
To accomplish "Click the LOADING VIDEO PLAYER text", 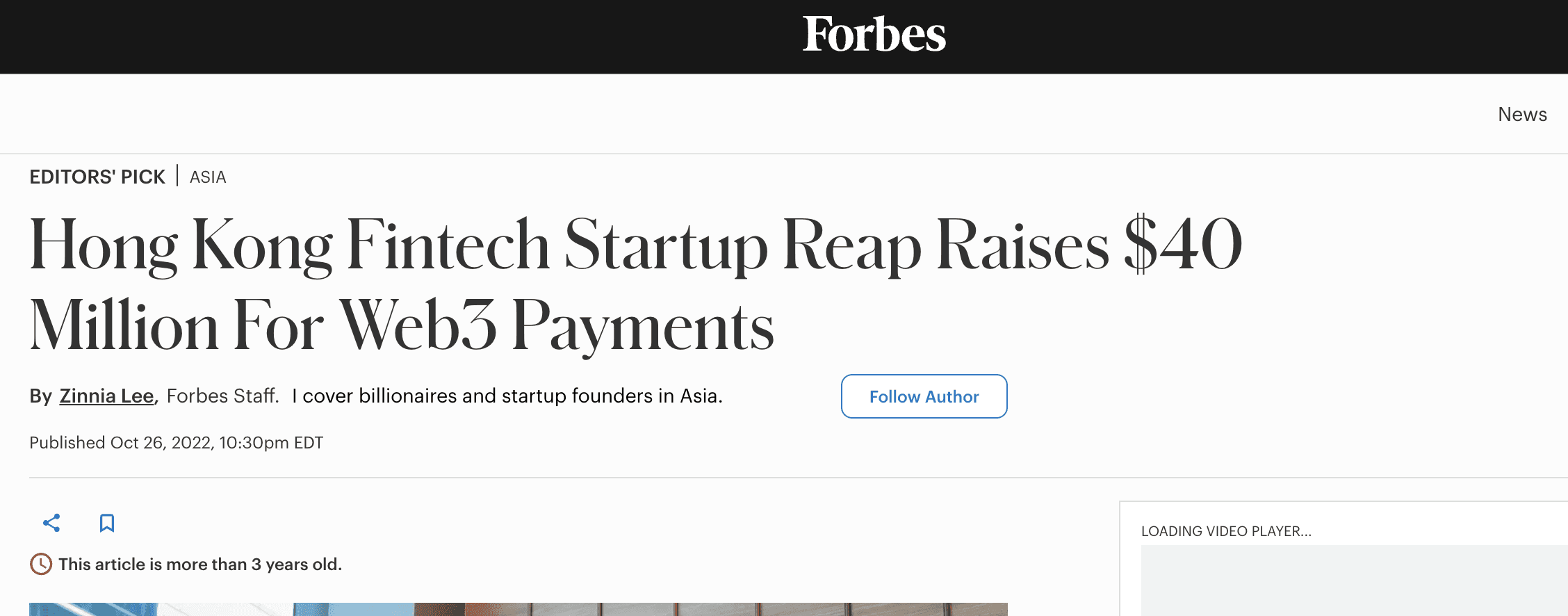I will (x=1226, y=531).
